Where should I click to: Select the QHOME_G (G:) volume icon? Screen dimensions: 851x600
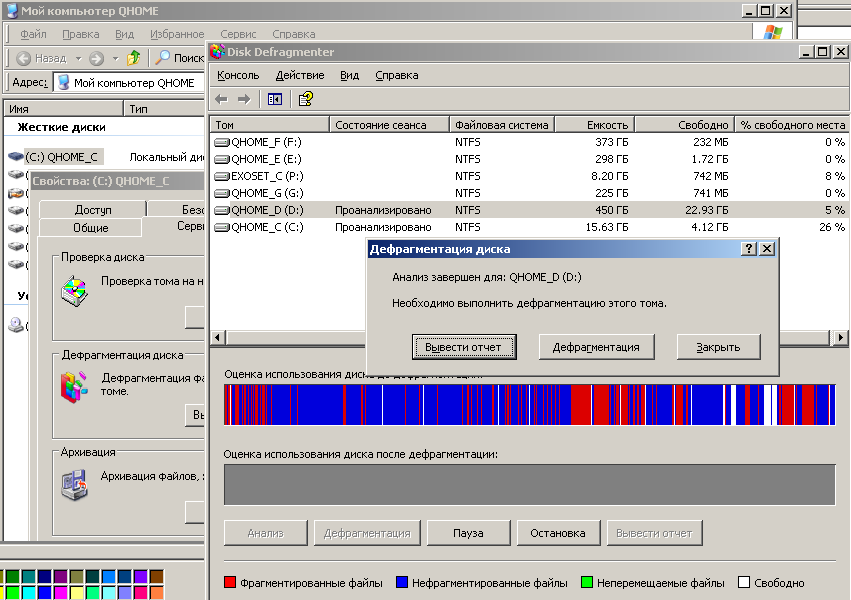pos(222,193)
